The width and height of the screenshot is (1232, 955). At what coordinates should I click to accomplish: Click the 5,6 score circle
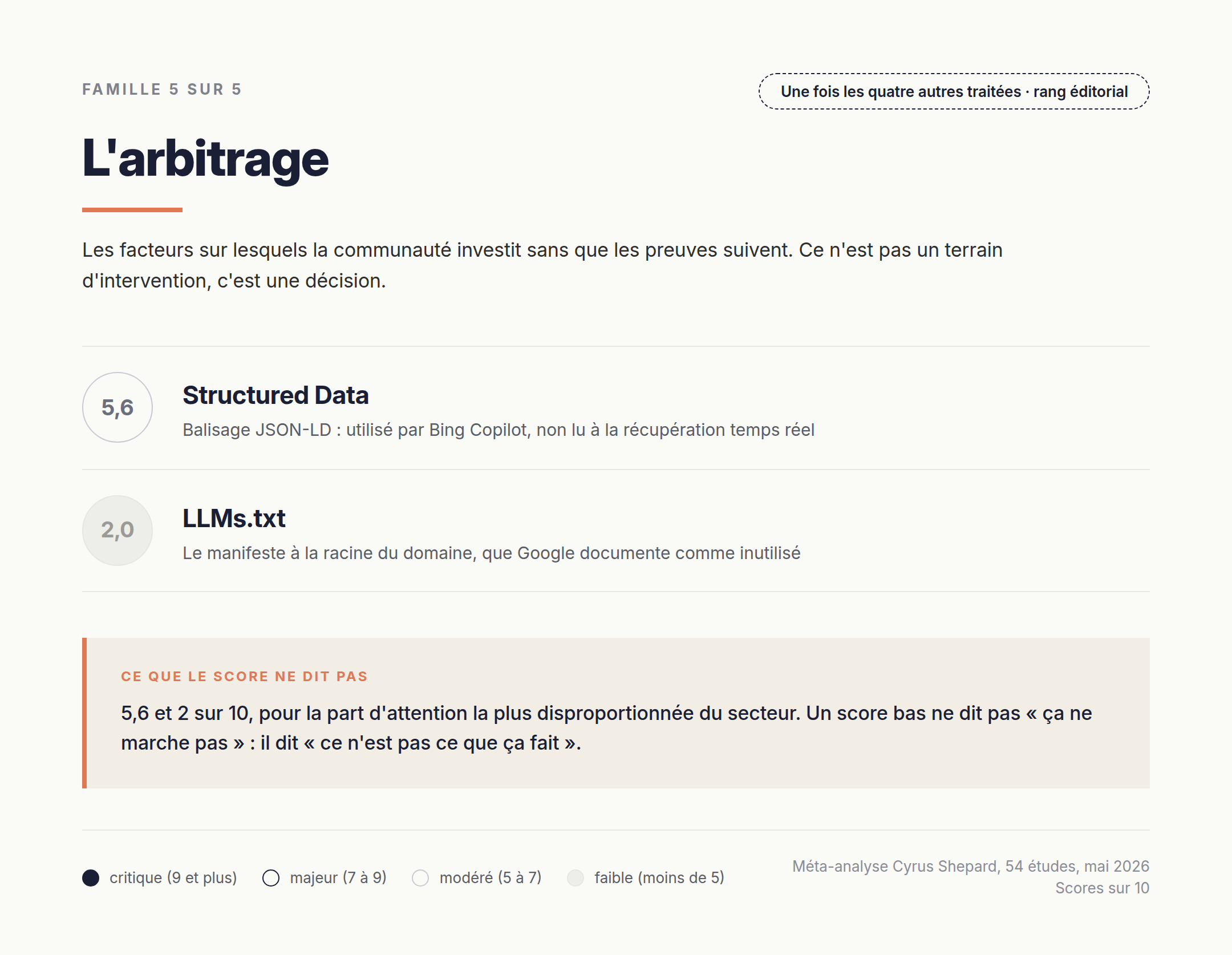(x=117, y=407)
